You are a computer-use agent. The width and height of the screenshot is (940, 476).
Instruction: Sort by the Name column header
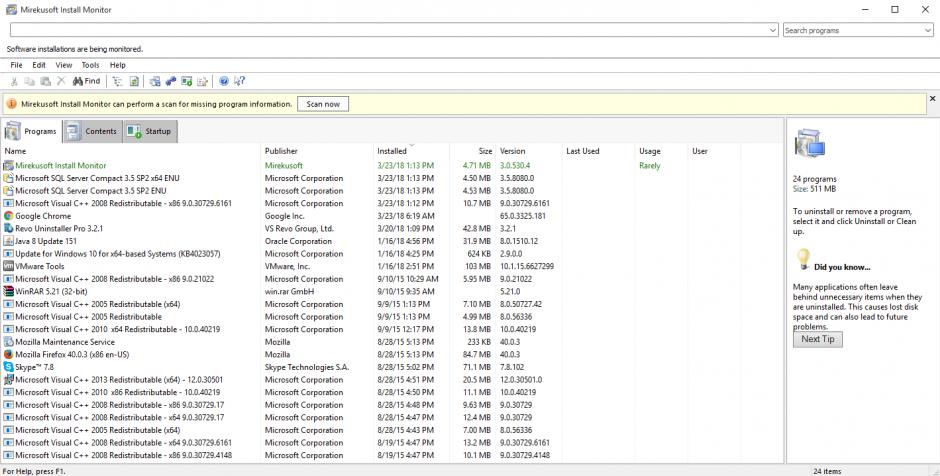click(x=131, y=152)
